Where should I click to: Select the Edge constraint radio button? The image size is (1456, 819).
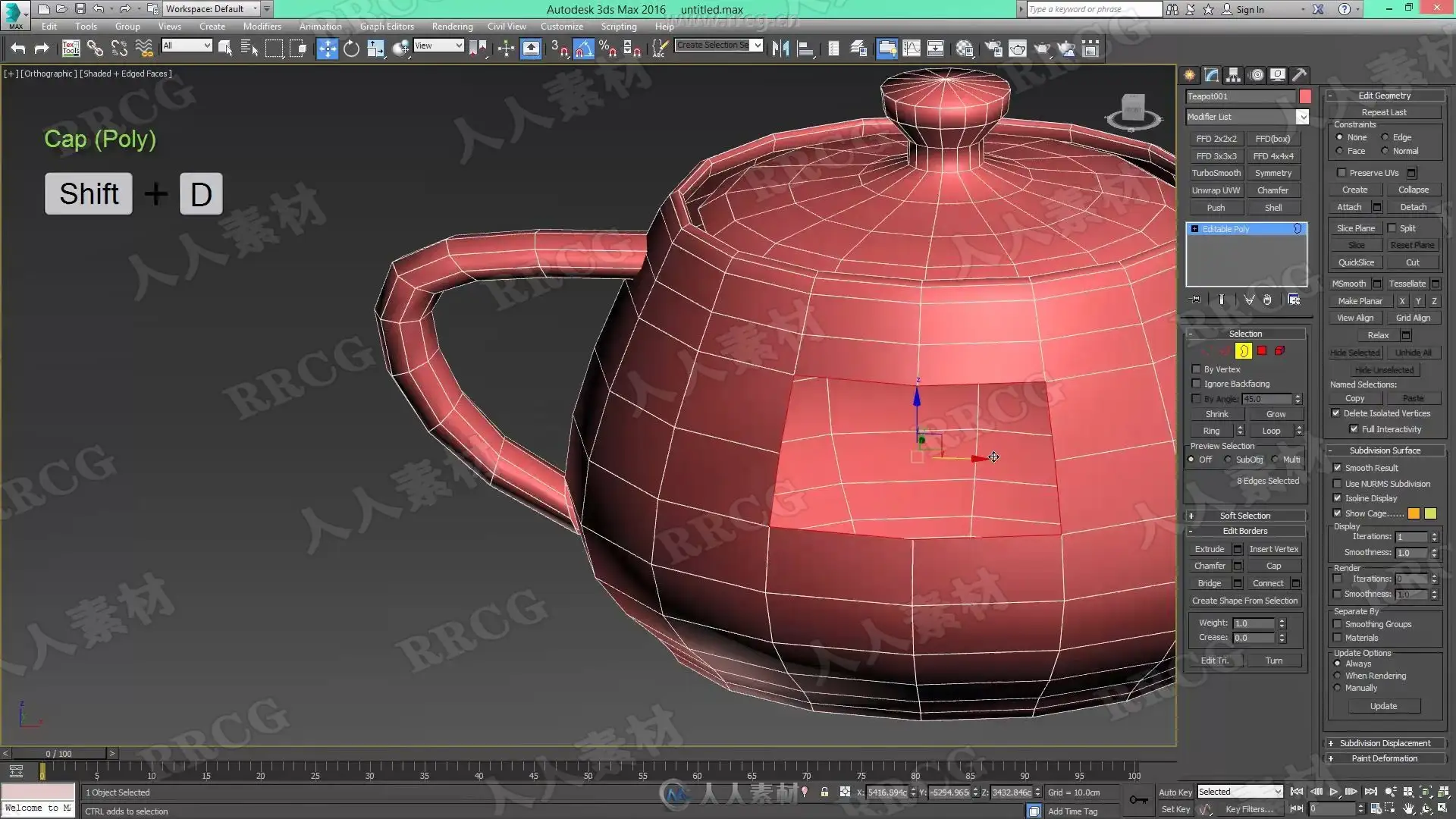tap(1385, 137)
